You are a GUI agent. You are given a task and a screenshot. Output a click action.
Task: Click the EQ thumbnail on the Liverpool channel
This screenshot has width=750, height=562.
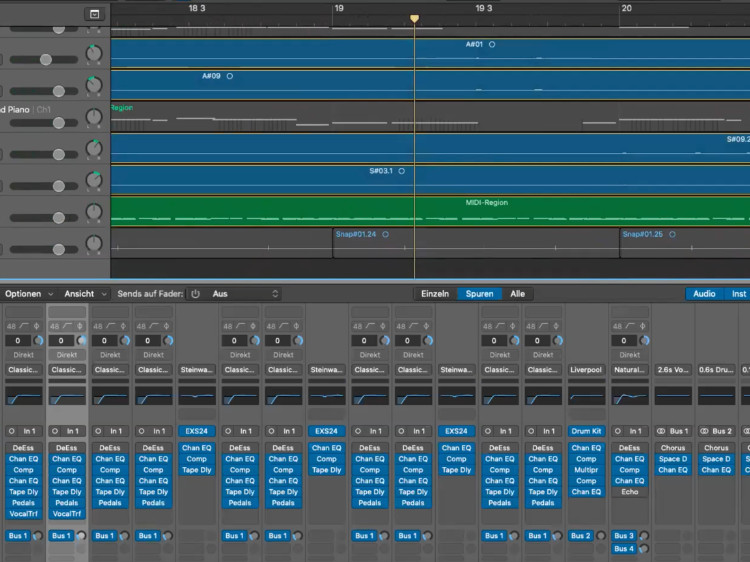tap(586, 397)
